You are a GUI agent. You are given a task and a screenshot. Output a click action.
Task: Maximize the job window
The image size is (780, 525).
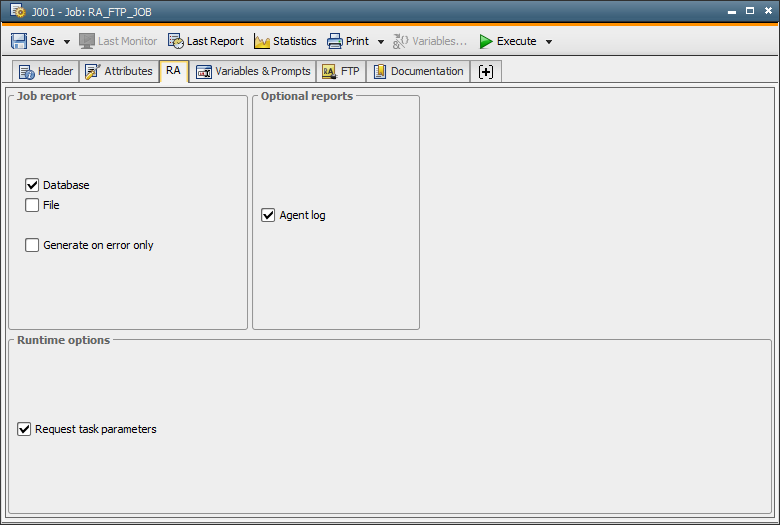coord(750,10)
